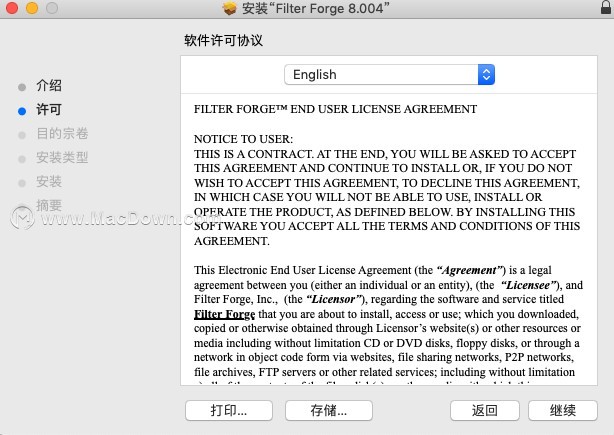614x435 pixels.
Task: Click the blue bullet beside 许可
Action: point(22,111)
